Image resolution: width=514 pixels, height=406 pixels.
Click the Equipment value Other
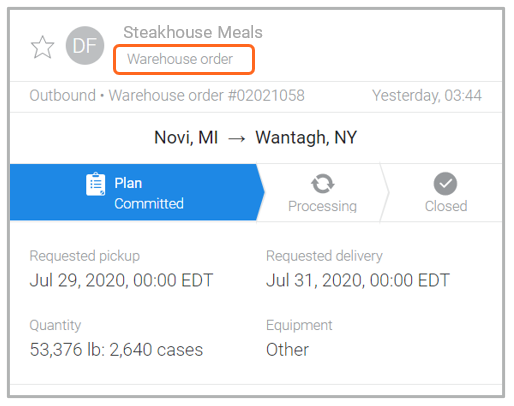[x=287, y=350]
